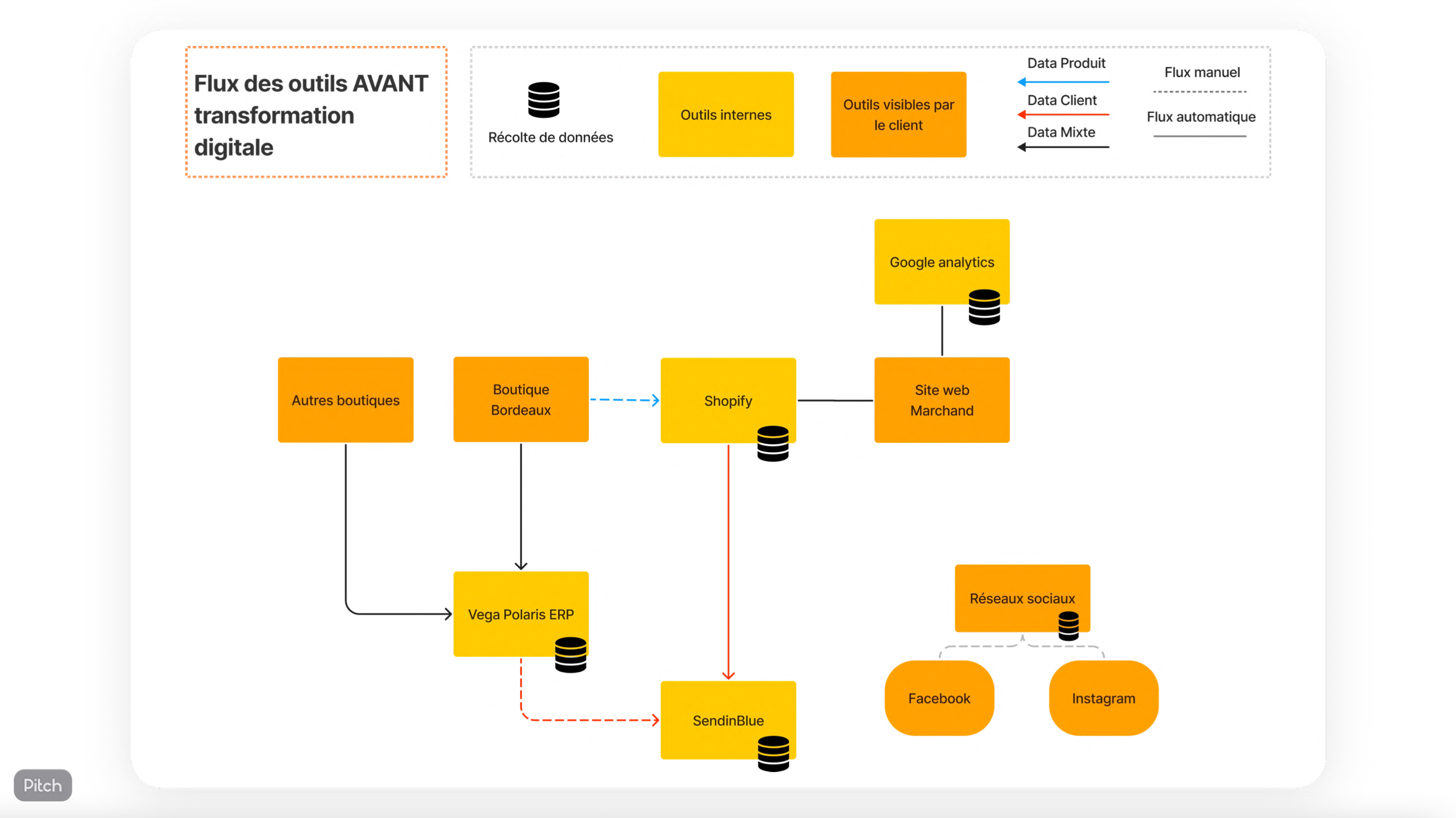1456x818 pixels.
Task: Select the Facebook rounded node
Action: click(x=939, y=698)
